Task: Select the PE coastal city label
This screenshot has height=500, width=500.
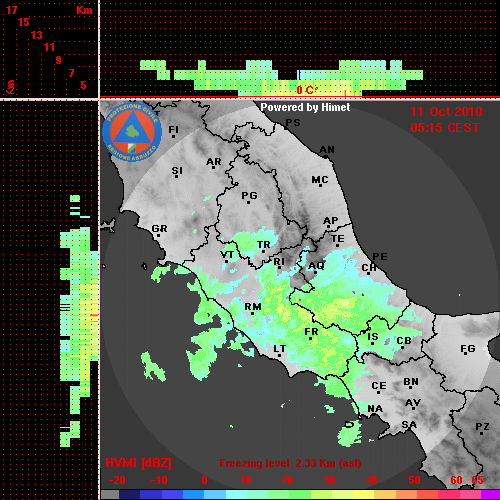Action: (380, 256)
